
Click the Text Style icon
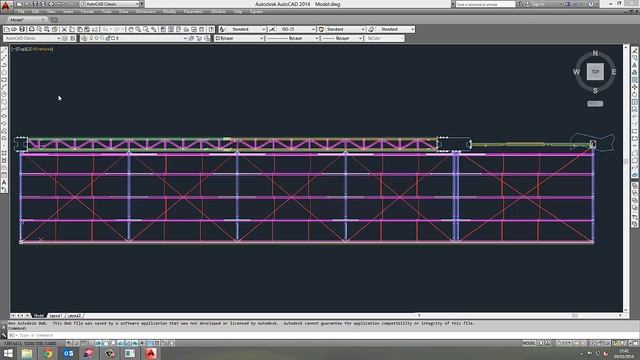tap(222, 29)
